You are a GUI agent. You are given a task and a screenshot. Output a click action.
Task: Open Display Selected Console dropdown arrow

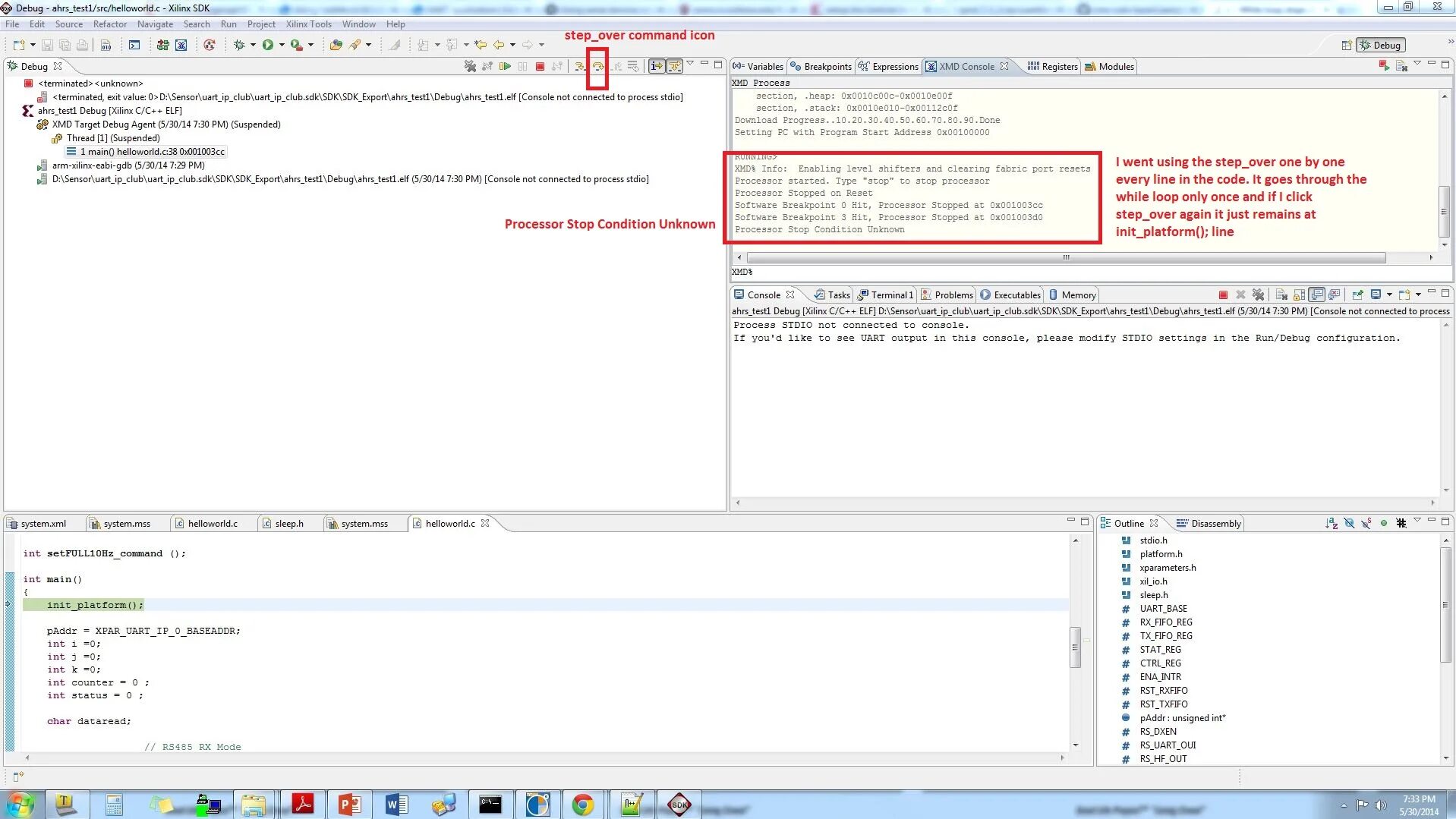1389,295
